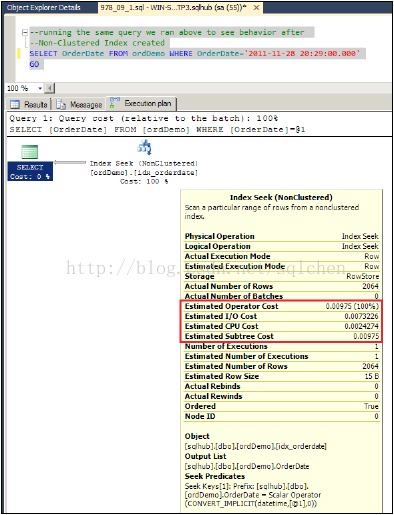
Task: Click the Node ID row
Action: (x=282, y=416)
